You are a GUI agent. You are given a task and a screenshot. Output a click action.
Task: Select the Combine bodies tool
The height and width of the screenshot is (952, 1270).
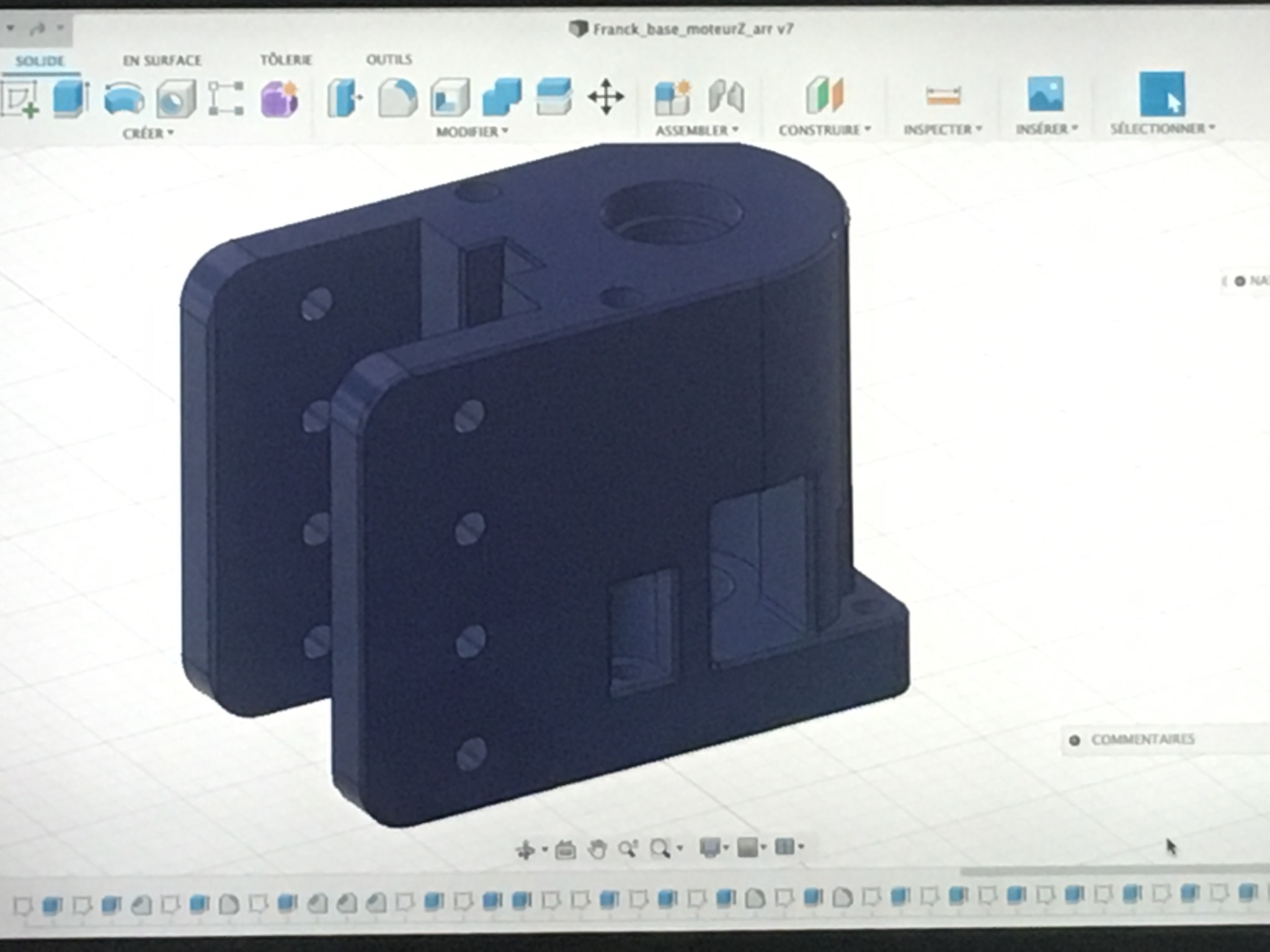pyautogui.click(x=502, y=97)
